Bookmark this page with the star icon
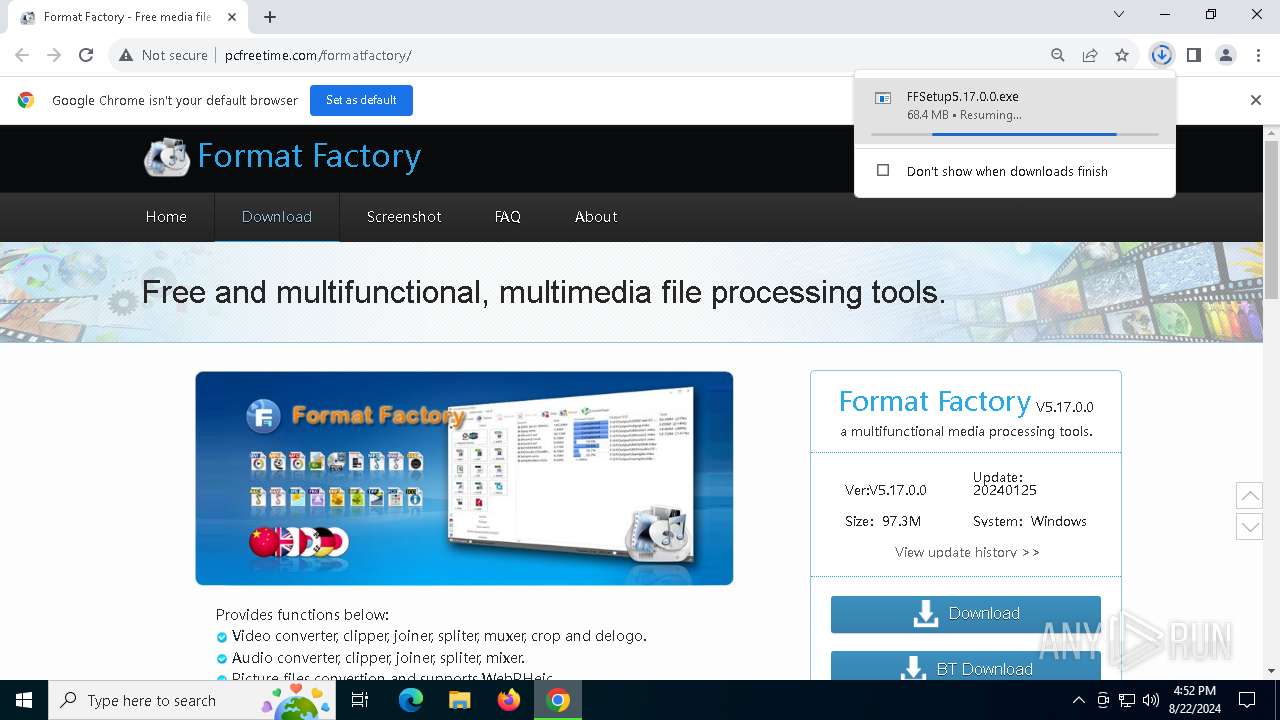This screenshot has width=1280, height=720. point(1122,55)
